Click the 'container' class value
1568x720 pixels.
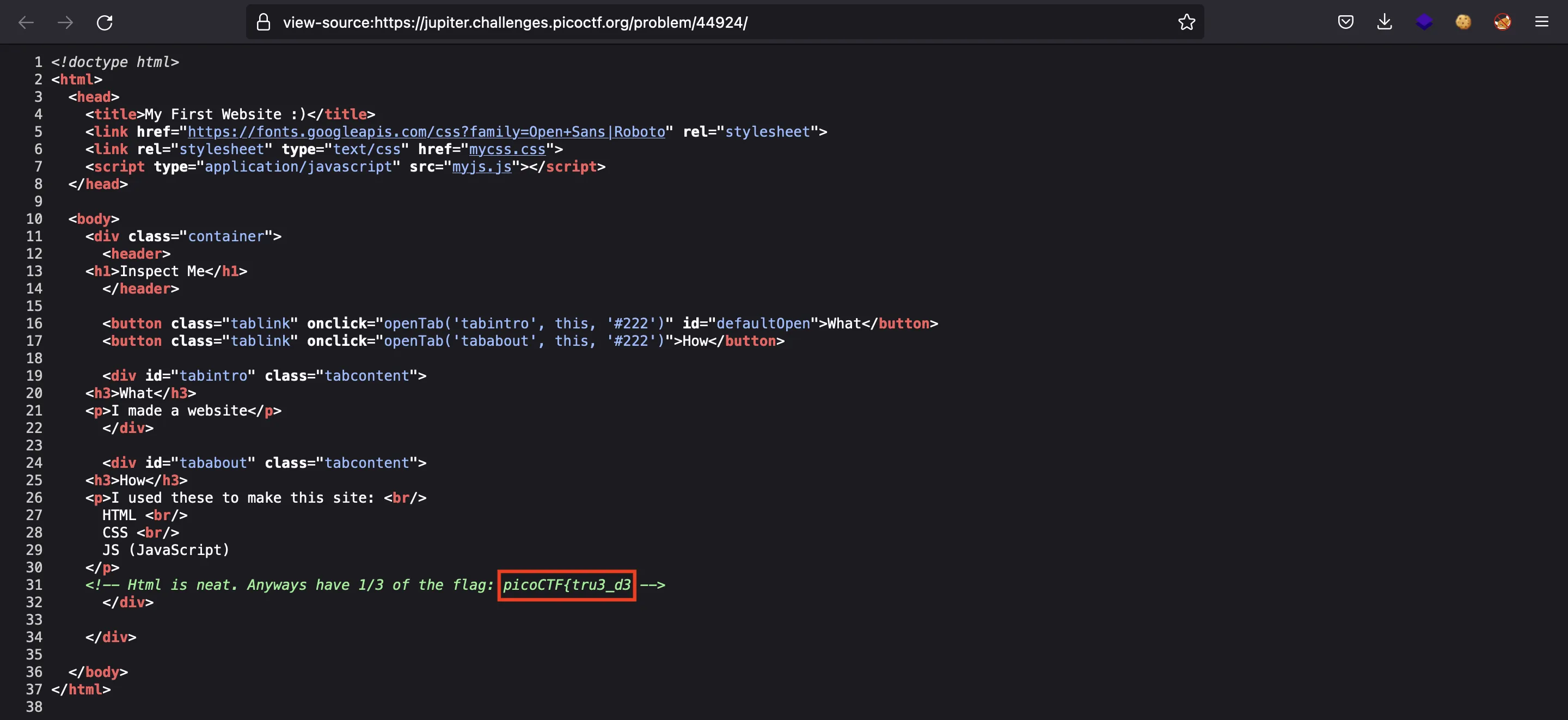(x=226, y=236)
